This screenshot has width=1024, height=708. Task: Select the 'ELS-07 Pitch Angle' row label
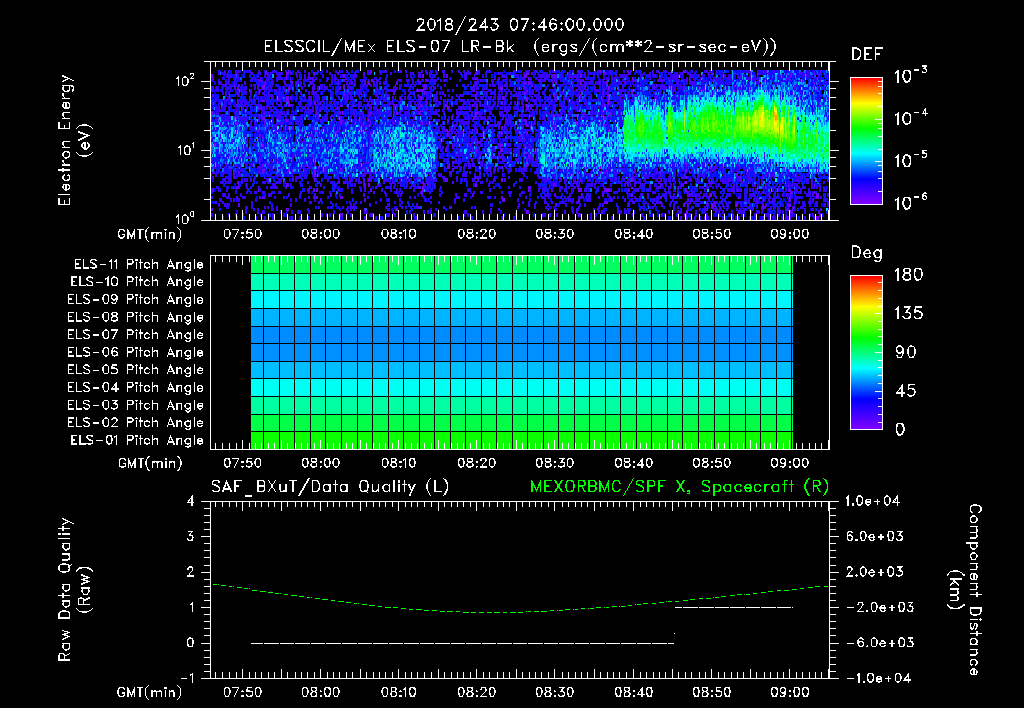pyautogui.click(x=136, y=334)
